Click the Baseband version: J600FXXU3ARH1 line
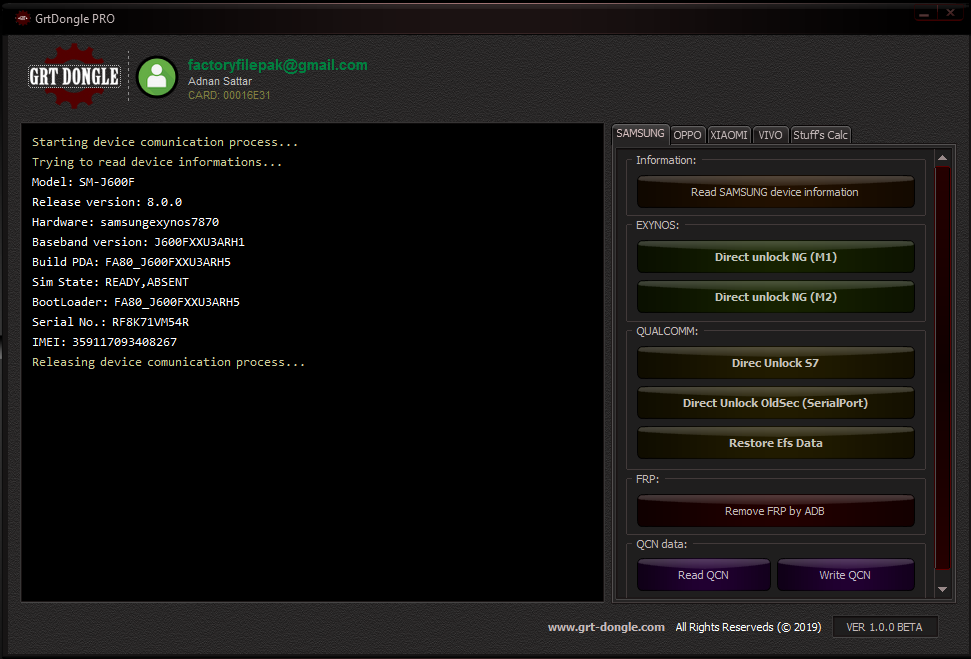971x659 pixels. click(x=138, y=242)
